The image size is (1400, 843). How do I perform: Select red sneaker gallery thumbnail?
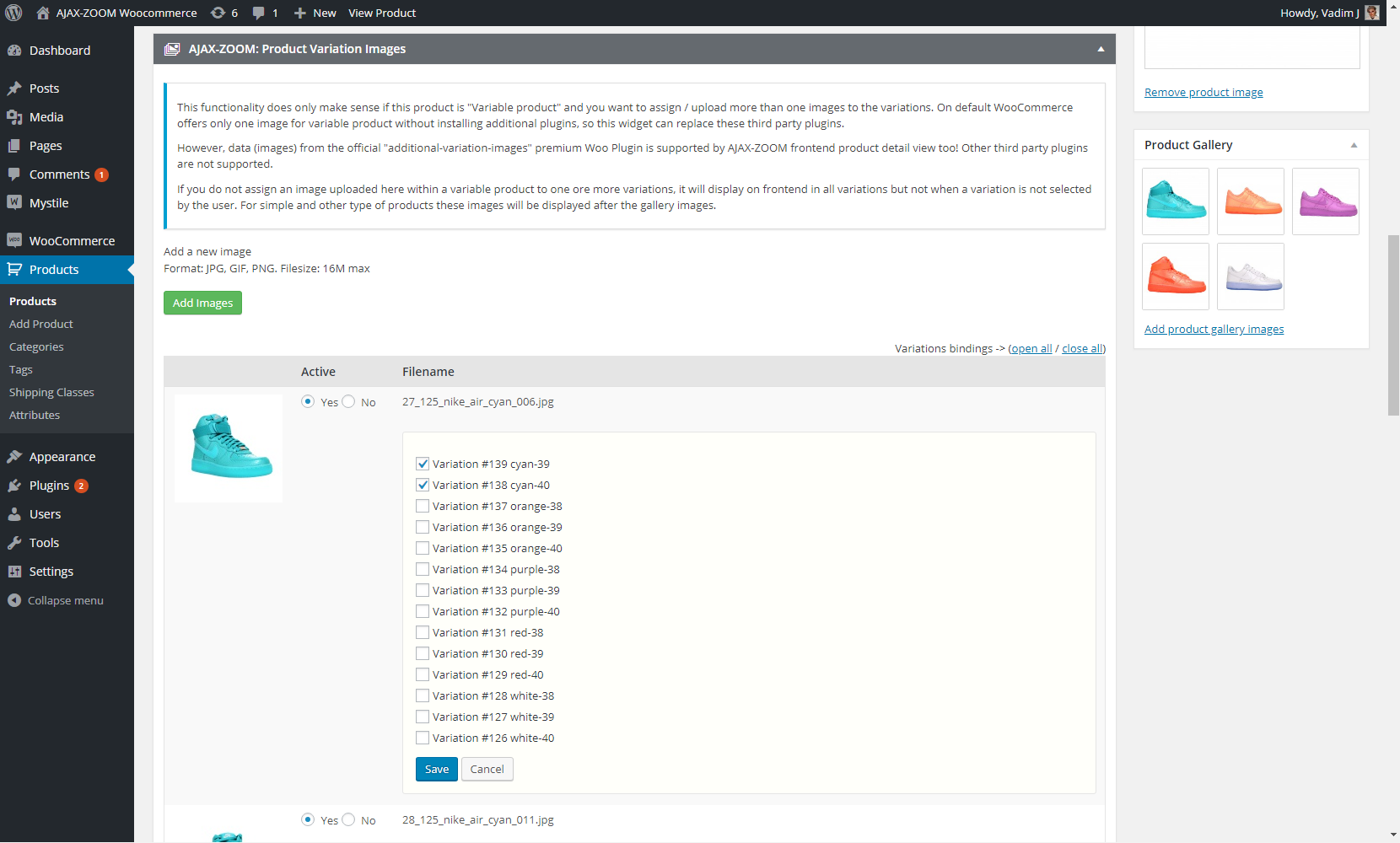pyautogui.click(x=1176, y=277)
